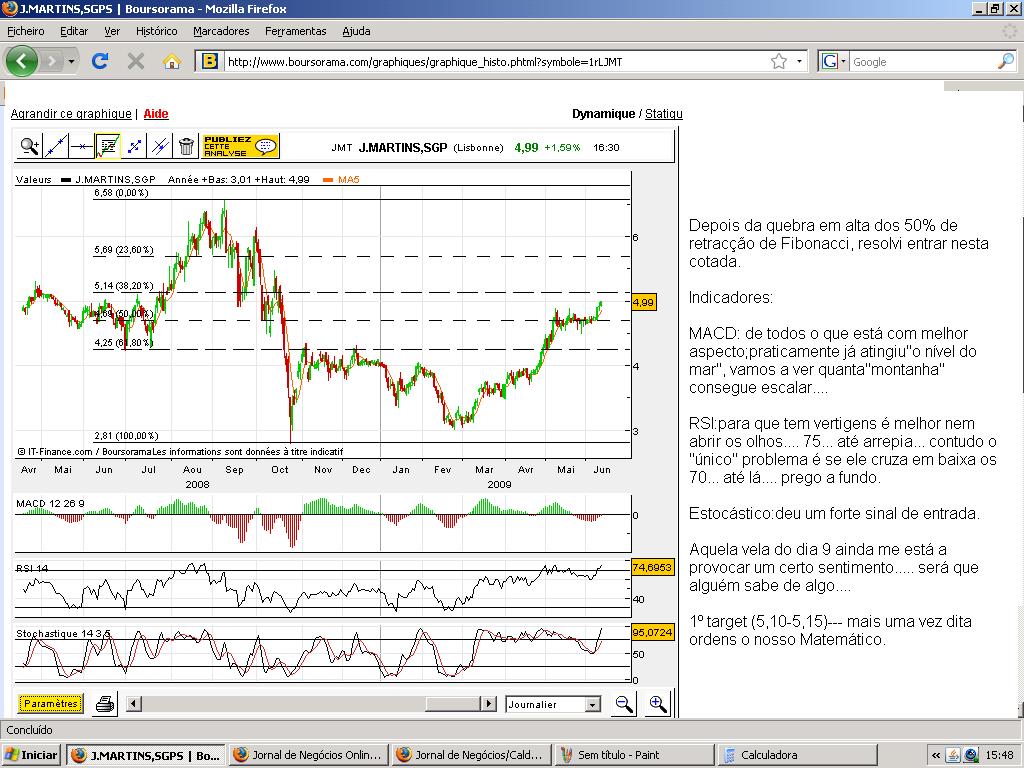
Task: Go back with the green Back button
Action: [22, 61]
